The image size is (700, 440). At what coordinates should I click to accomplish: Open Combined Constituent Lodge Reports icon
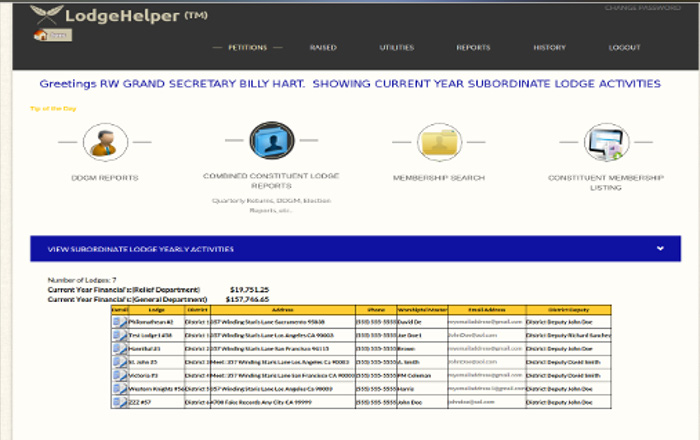[x=272, y=143]
